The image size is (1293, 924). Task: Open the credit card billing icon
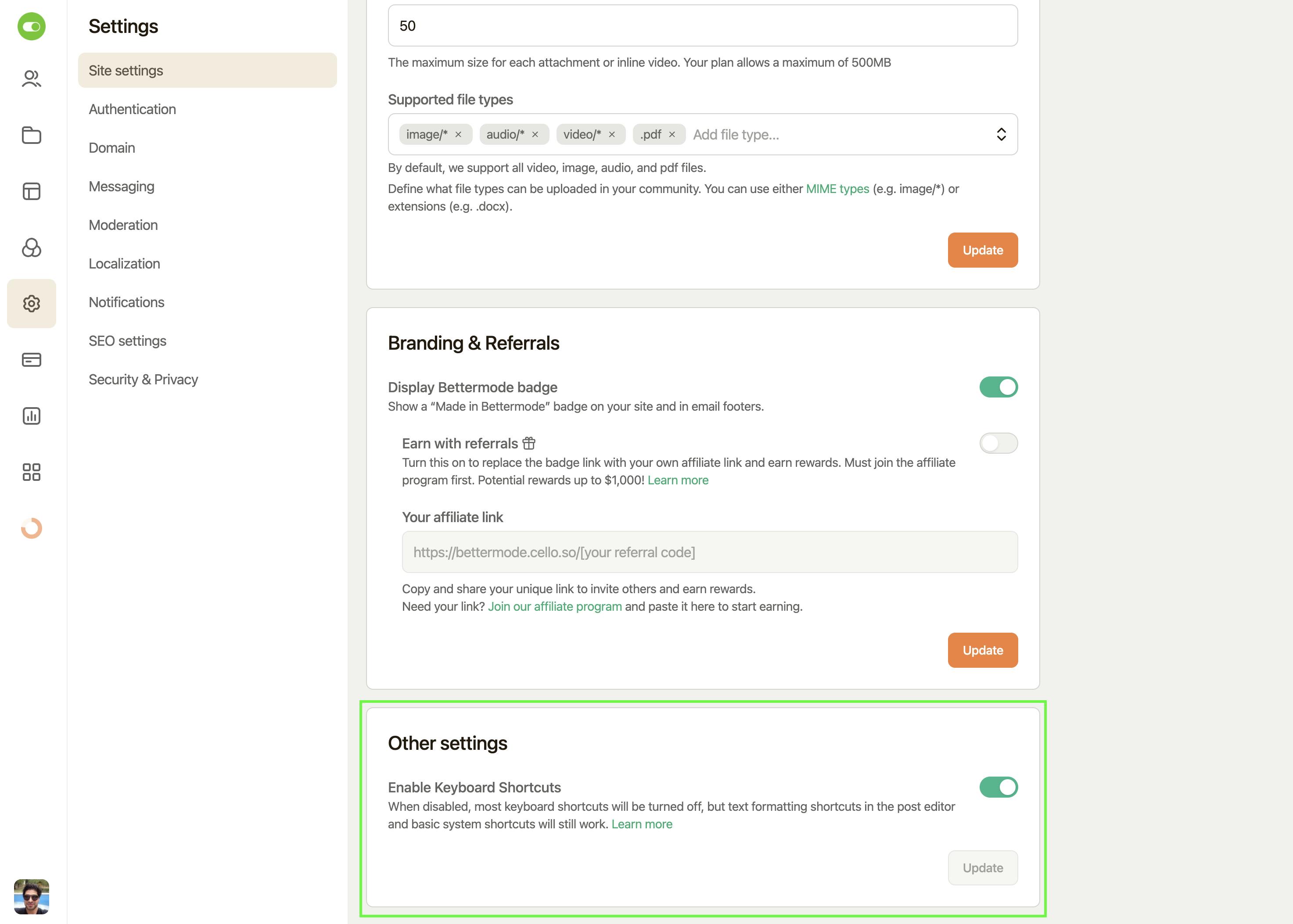point(31,360)
